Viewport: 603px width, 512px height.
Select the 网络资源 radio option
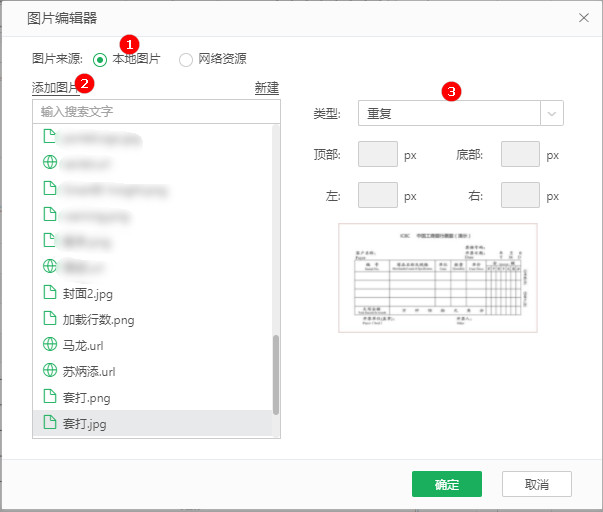point(186,60)
